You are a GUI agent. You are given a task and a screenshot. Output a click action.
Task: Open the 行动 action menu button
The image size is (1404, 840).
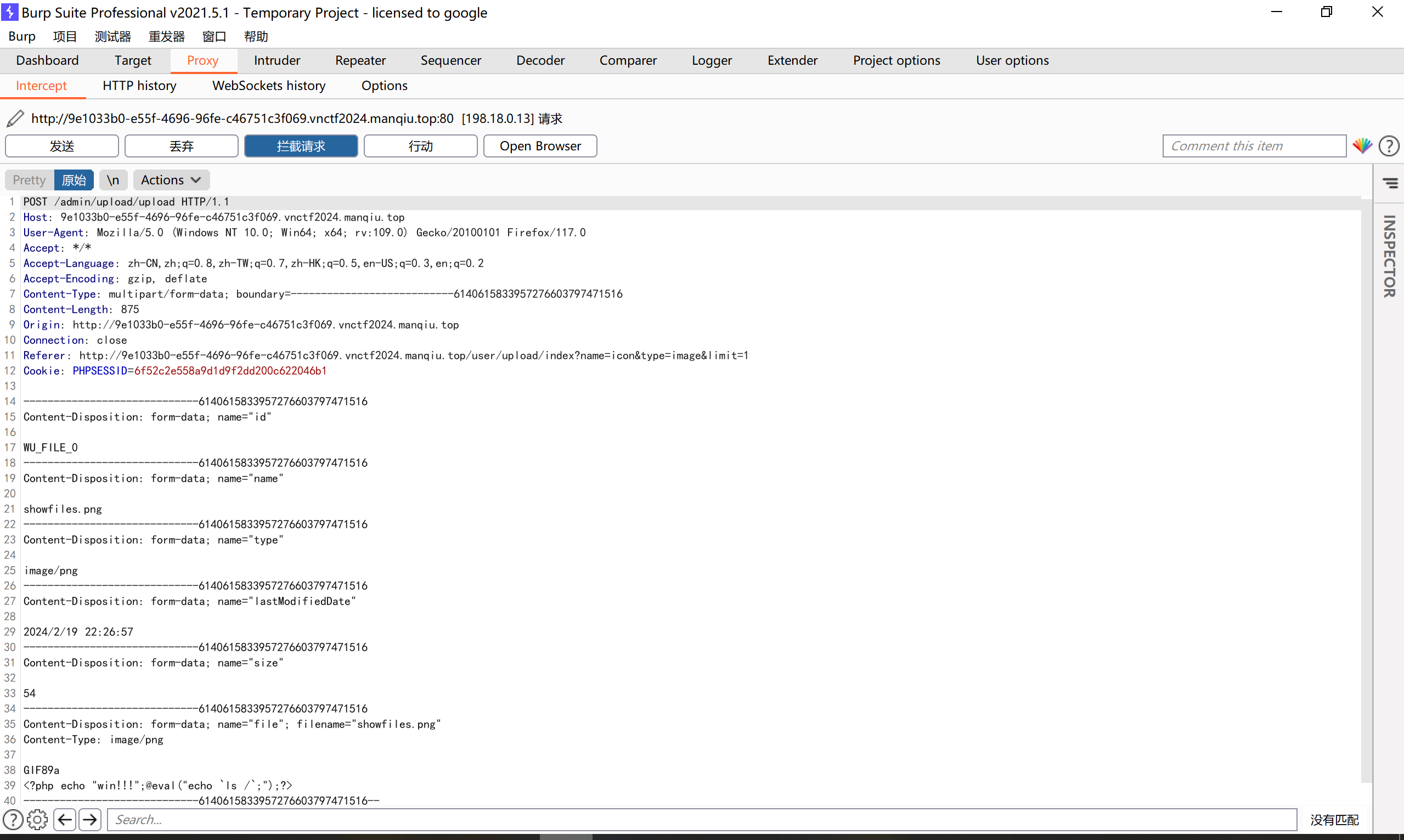pyautogui.click(x=420, y=146)
